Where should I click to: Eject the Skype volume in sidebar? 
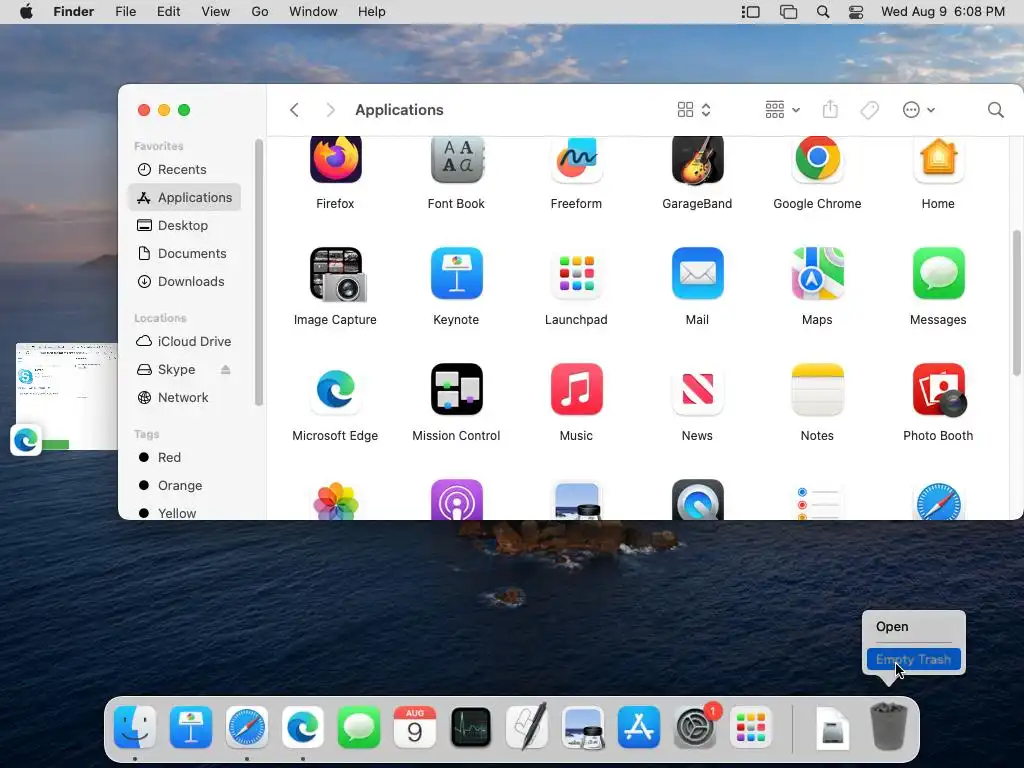(225, 370)
